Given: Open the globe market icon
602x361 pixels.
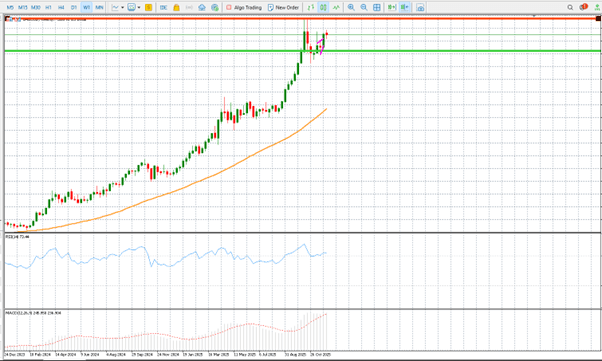Looking at the screenshot, I should click(x=215, y=7).
